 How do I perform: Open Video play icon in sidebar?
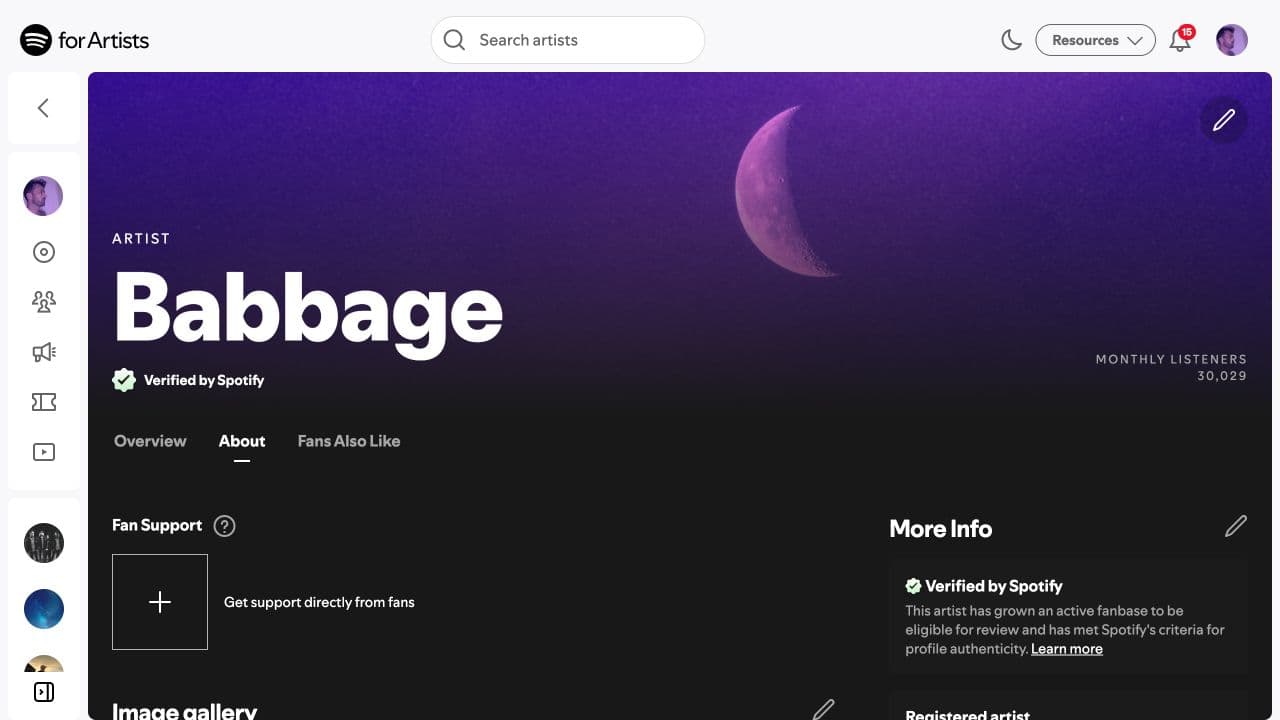pyautogui.click(x=44, y=452)
